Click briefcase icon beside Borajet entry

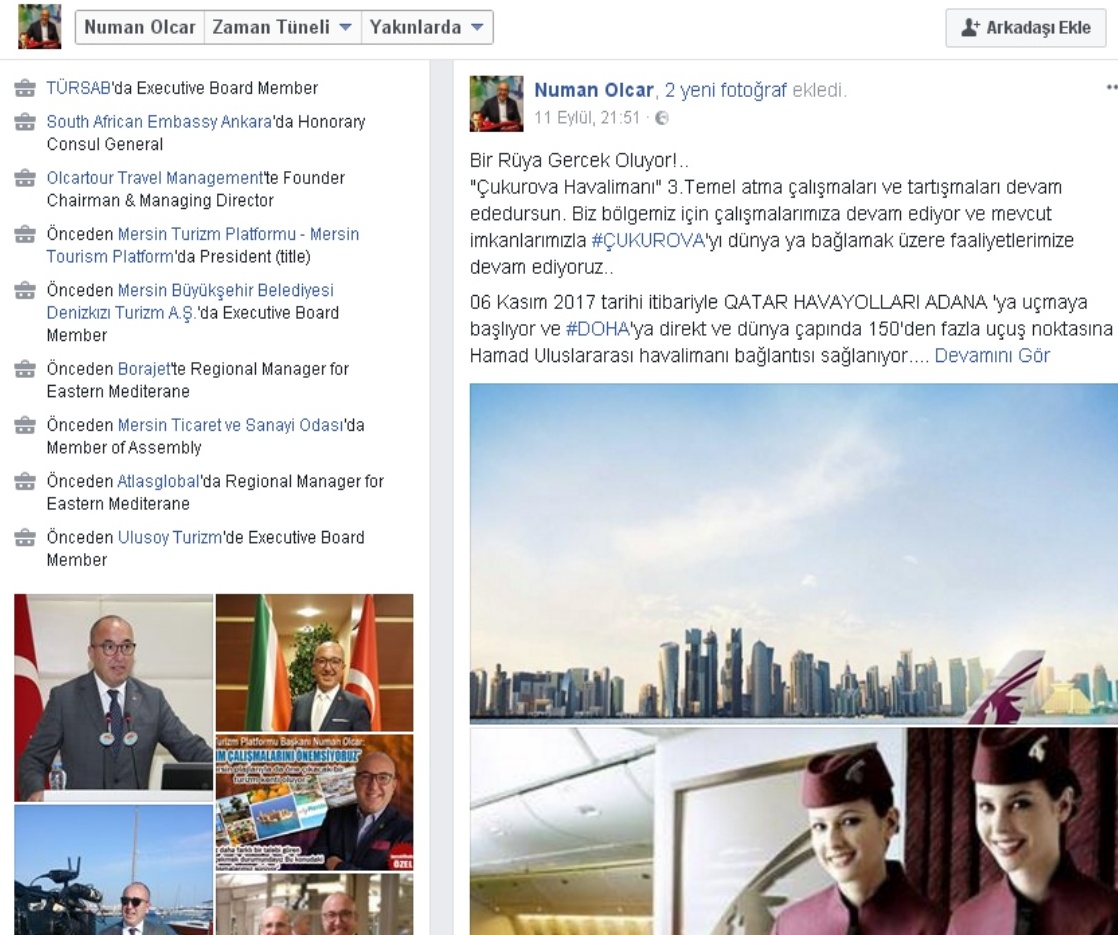pos(25,369)
